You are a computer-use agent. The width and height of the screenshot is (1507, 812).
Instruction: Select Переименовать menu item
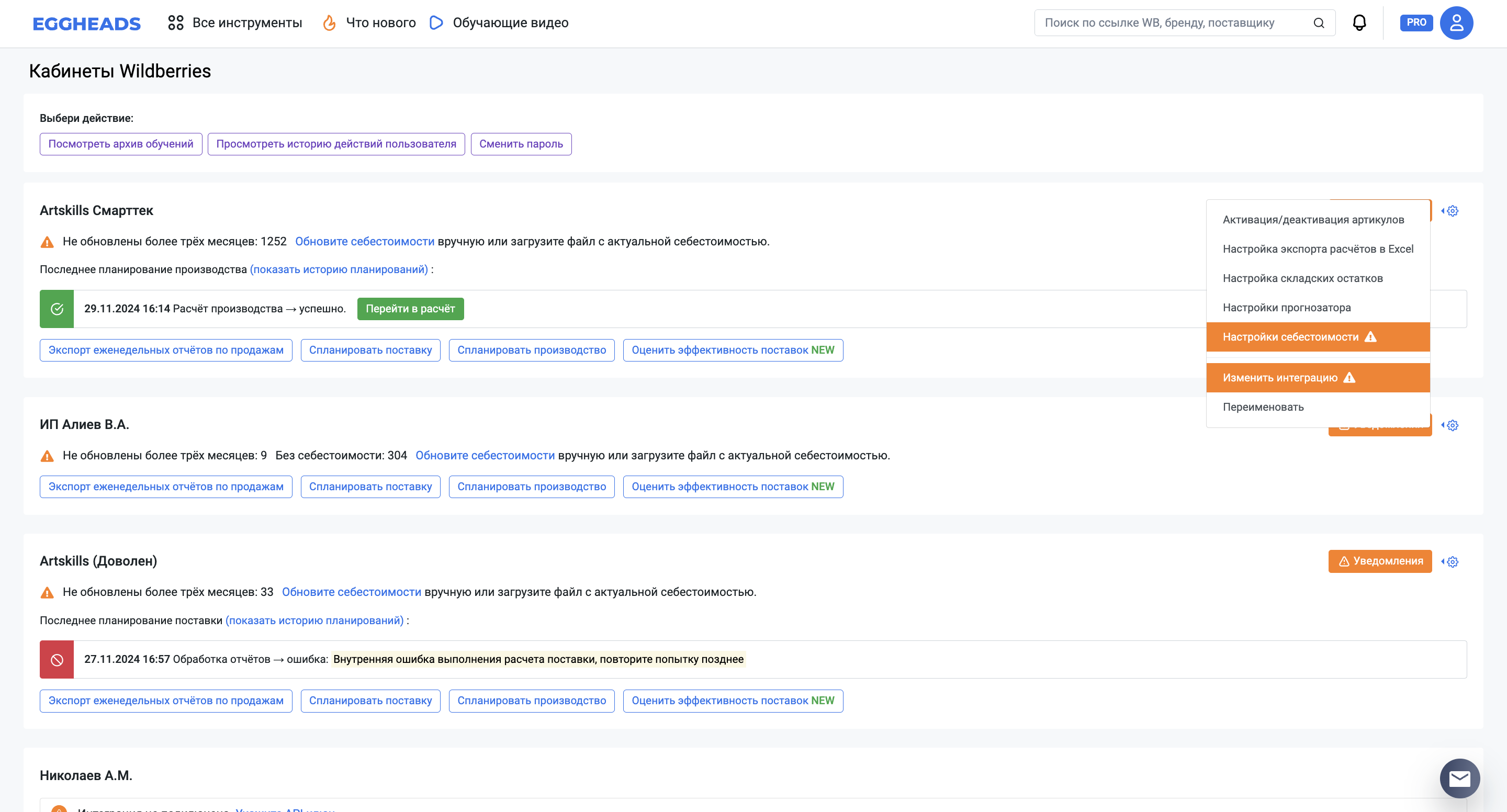point(1318,407)
